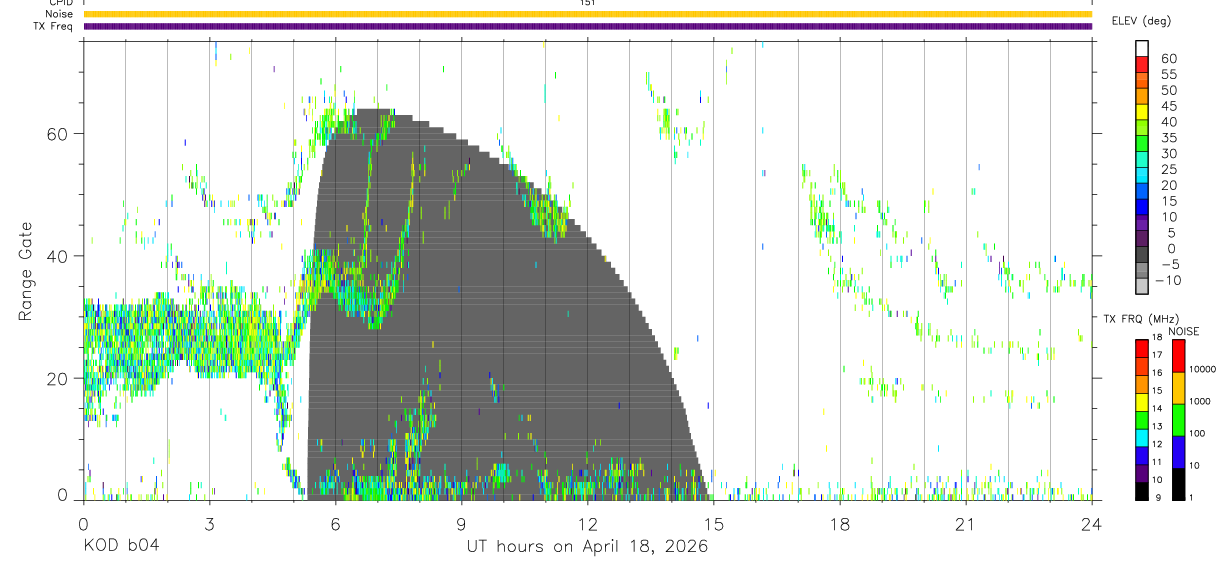This screenshot has height=567, width=1228.
Task: Click the x-axis hour tick label "6"
Action: tap(335, 523)
